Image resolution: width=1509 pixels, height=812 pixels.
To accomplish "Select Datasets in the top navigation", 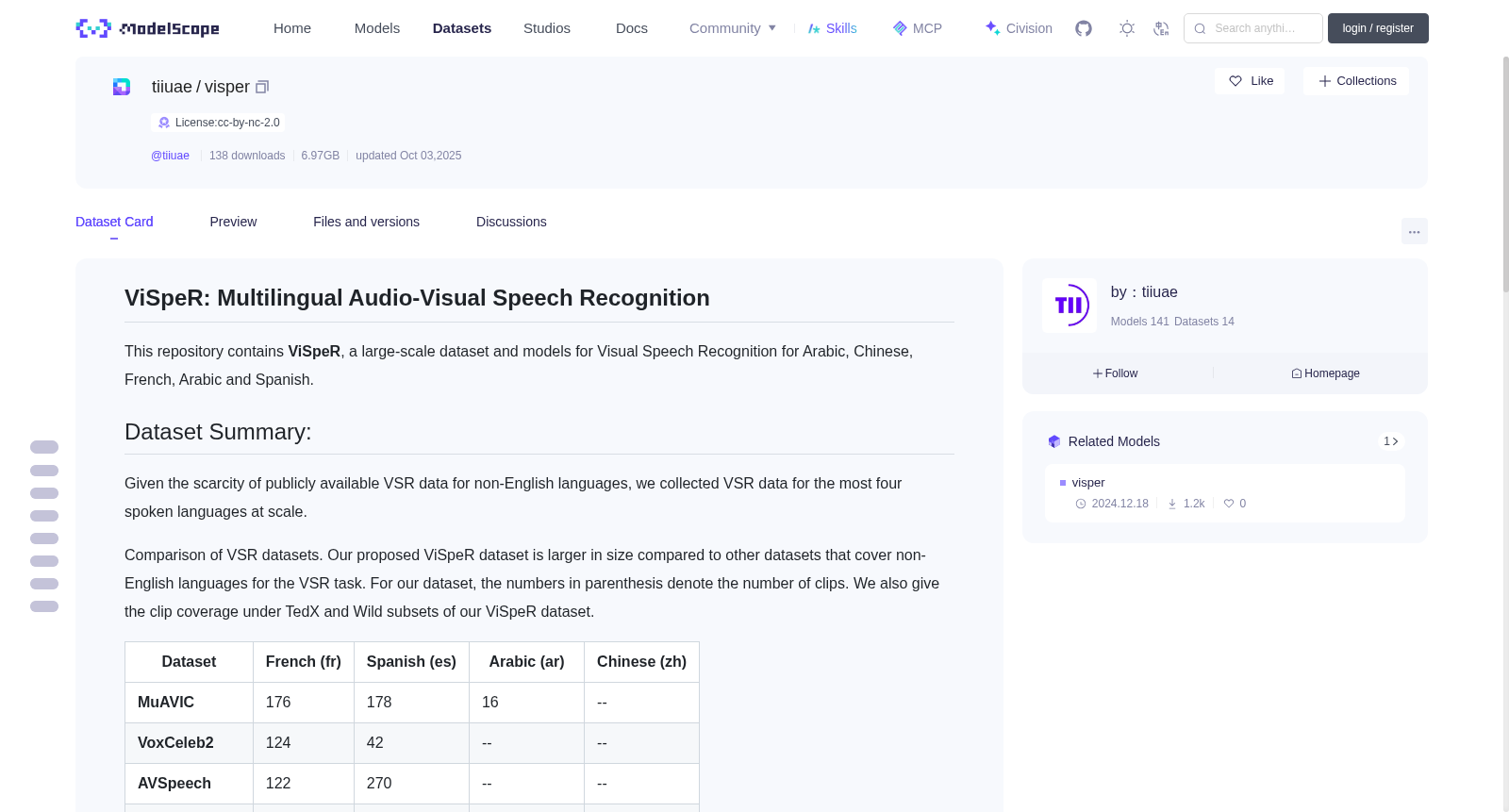I will point(462,28).
